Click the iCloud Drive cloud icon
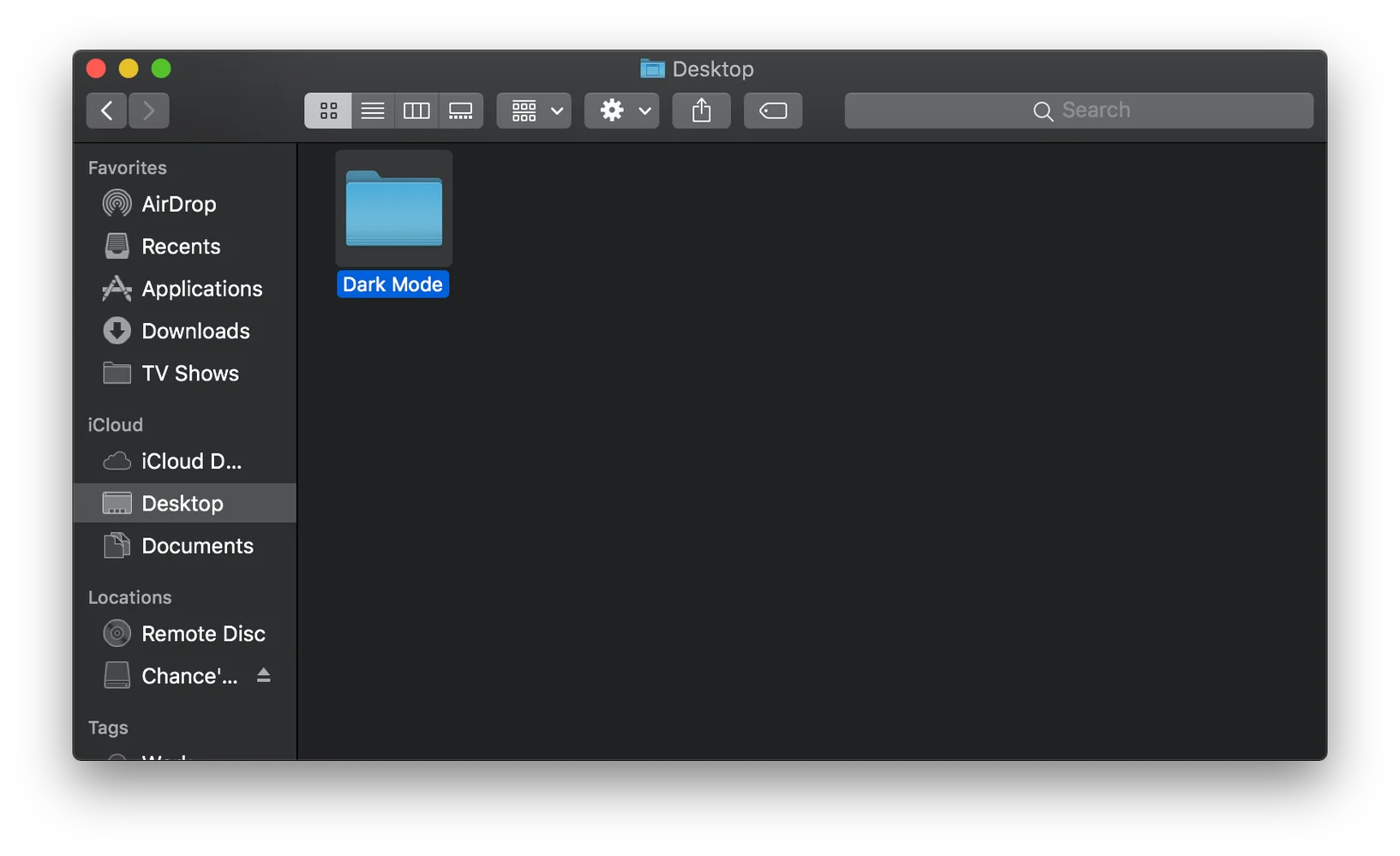 (x=117, y=461)
